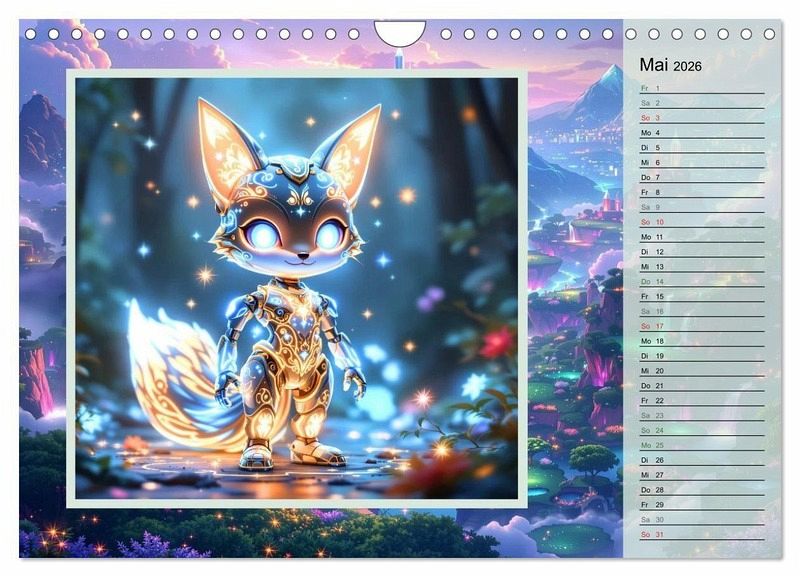Select the 'Di 12' date row

click(702, 252)
